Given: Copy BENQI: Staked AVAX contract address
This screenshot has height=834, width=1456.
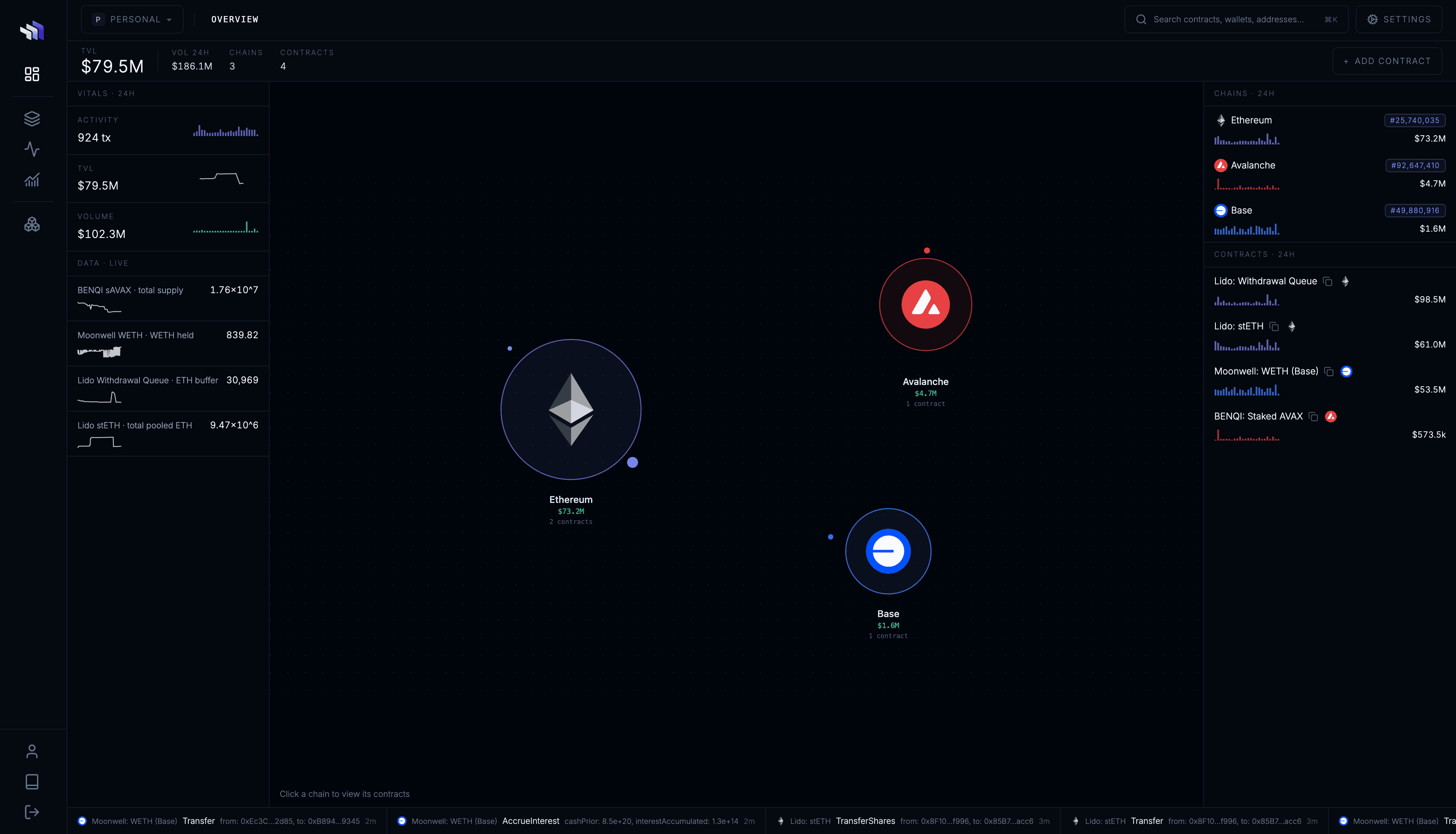Looking at the screenshot, I should pyautogui.click(x=1313, y=417).
